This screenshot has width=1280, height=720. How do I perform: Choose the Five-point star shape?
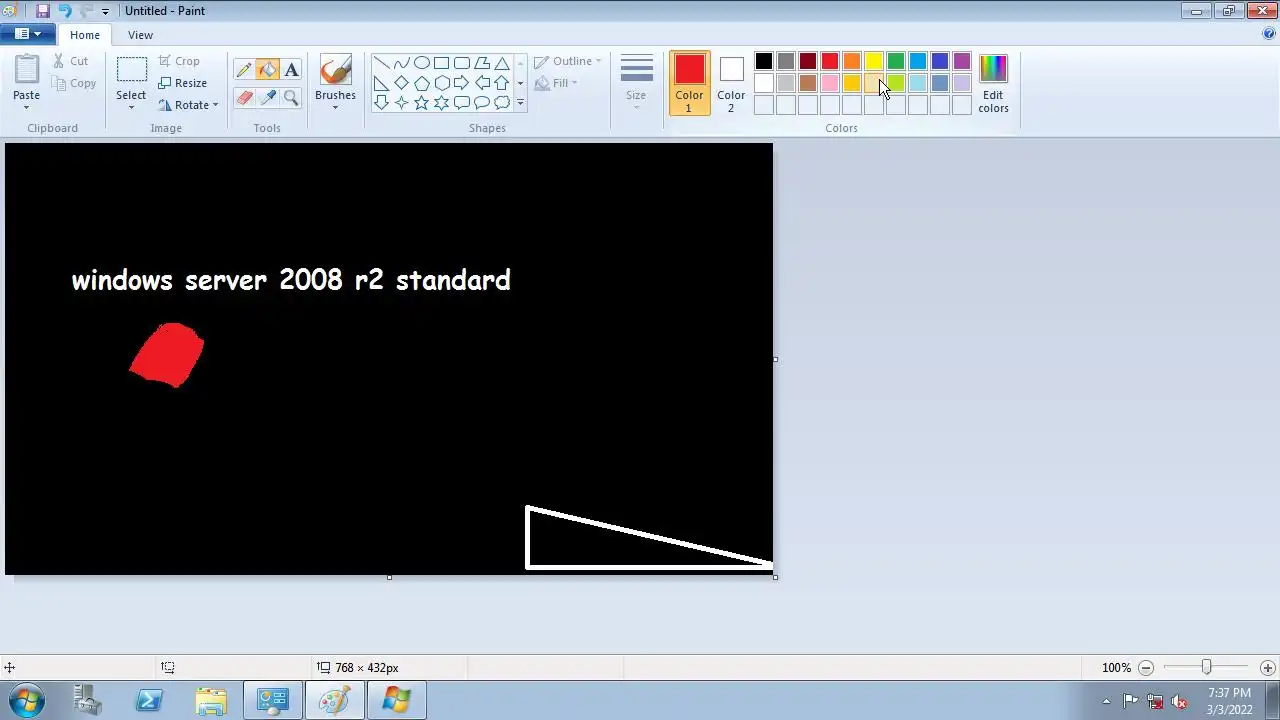pyautogui.click(x=421, y=102)
